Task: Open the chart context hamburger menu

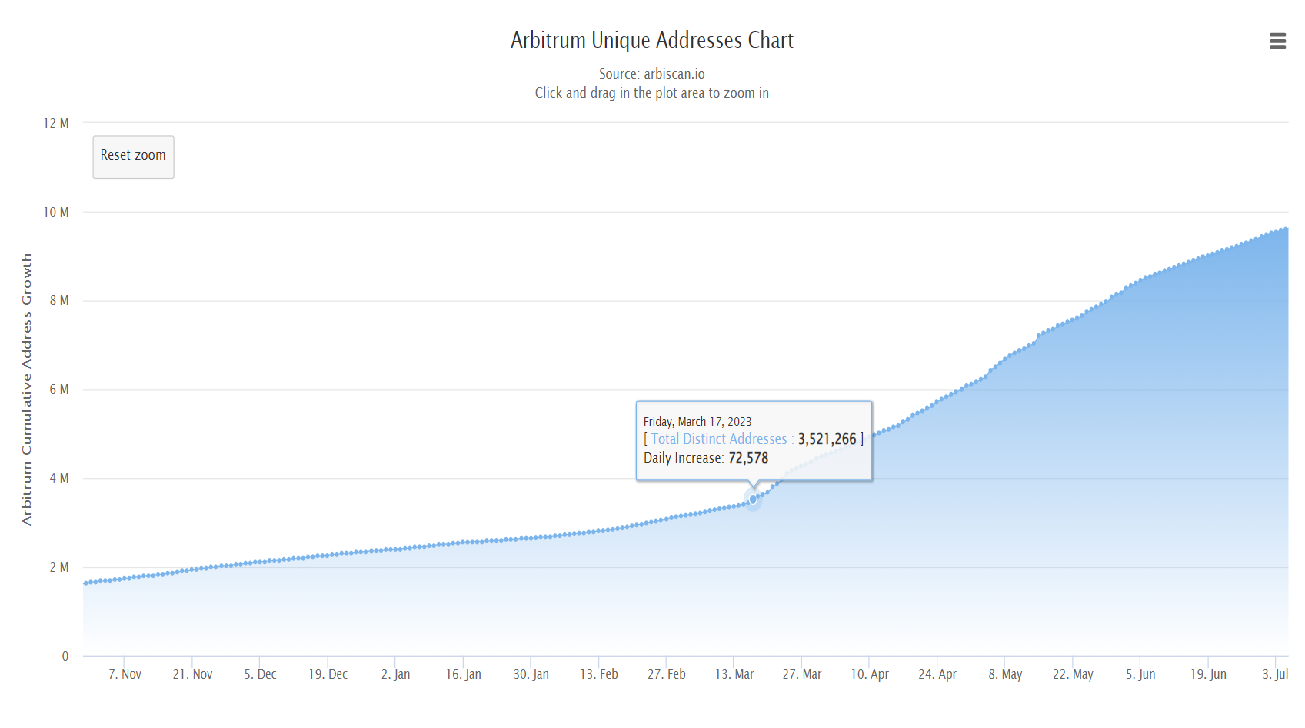Action: tap(1277, 41)
